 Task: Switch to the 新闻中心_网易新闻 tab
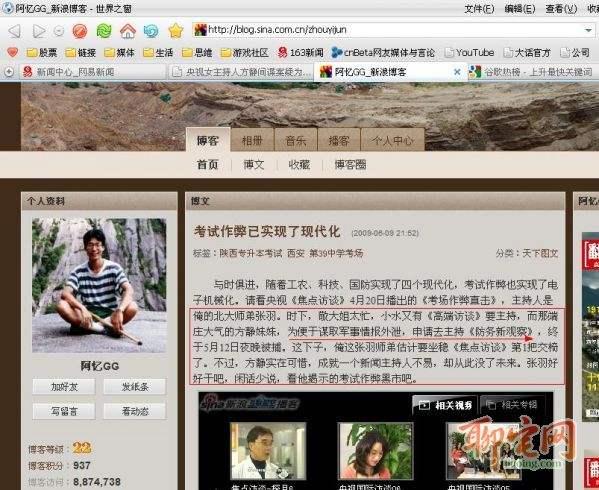click(x=92, y=72)
